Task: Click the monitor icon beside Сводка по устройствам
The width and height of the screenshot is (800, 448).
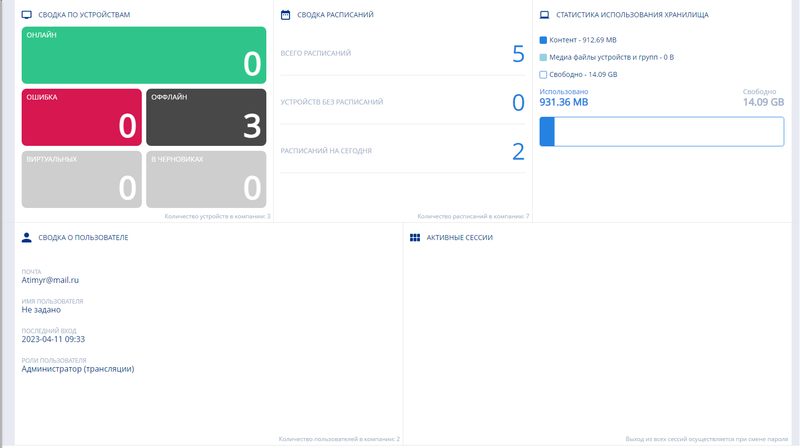Action: 27,16
